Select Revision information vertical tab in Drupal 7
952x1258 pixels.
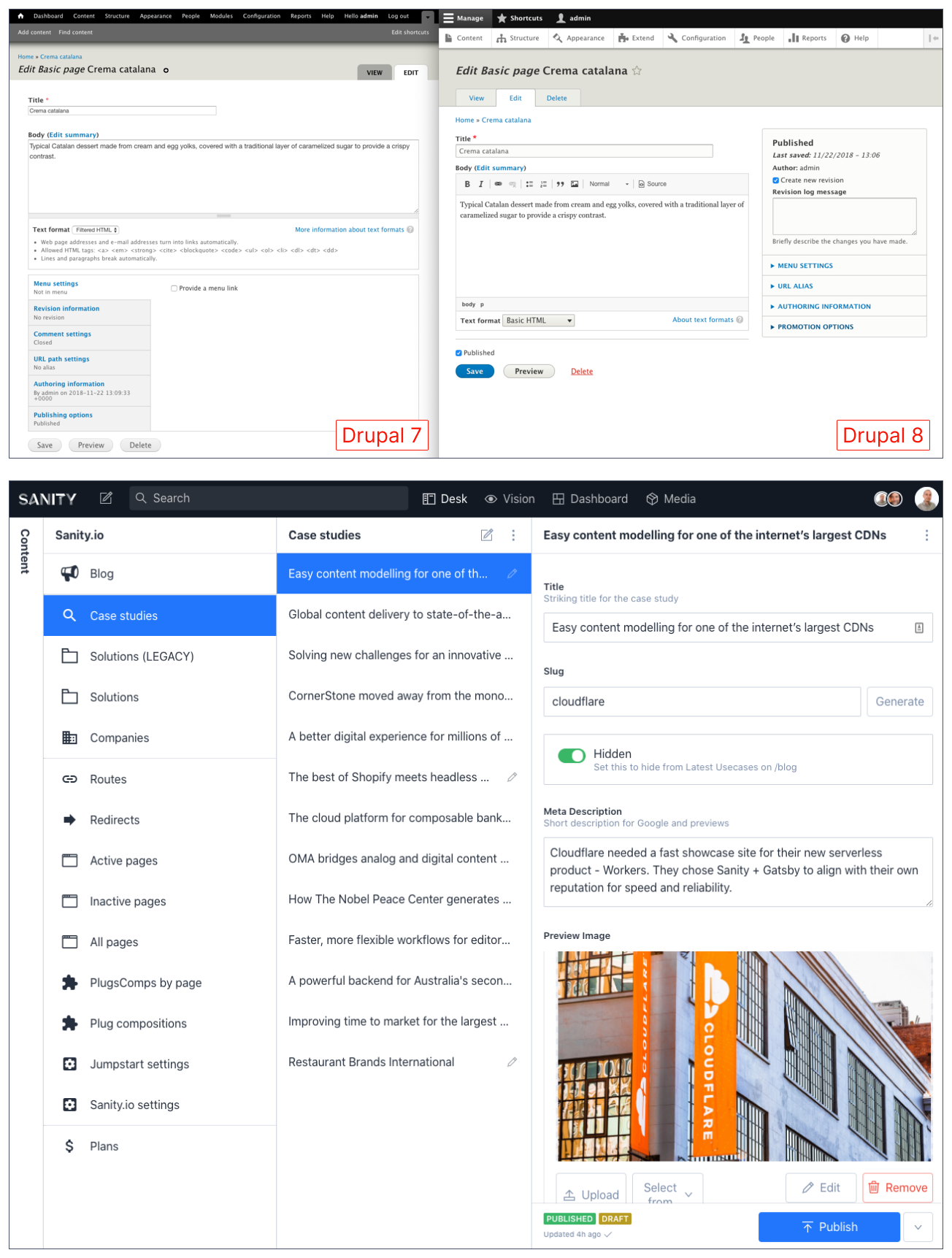click(x=90, y=312)
